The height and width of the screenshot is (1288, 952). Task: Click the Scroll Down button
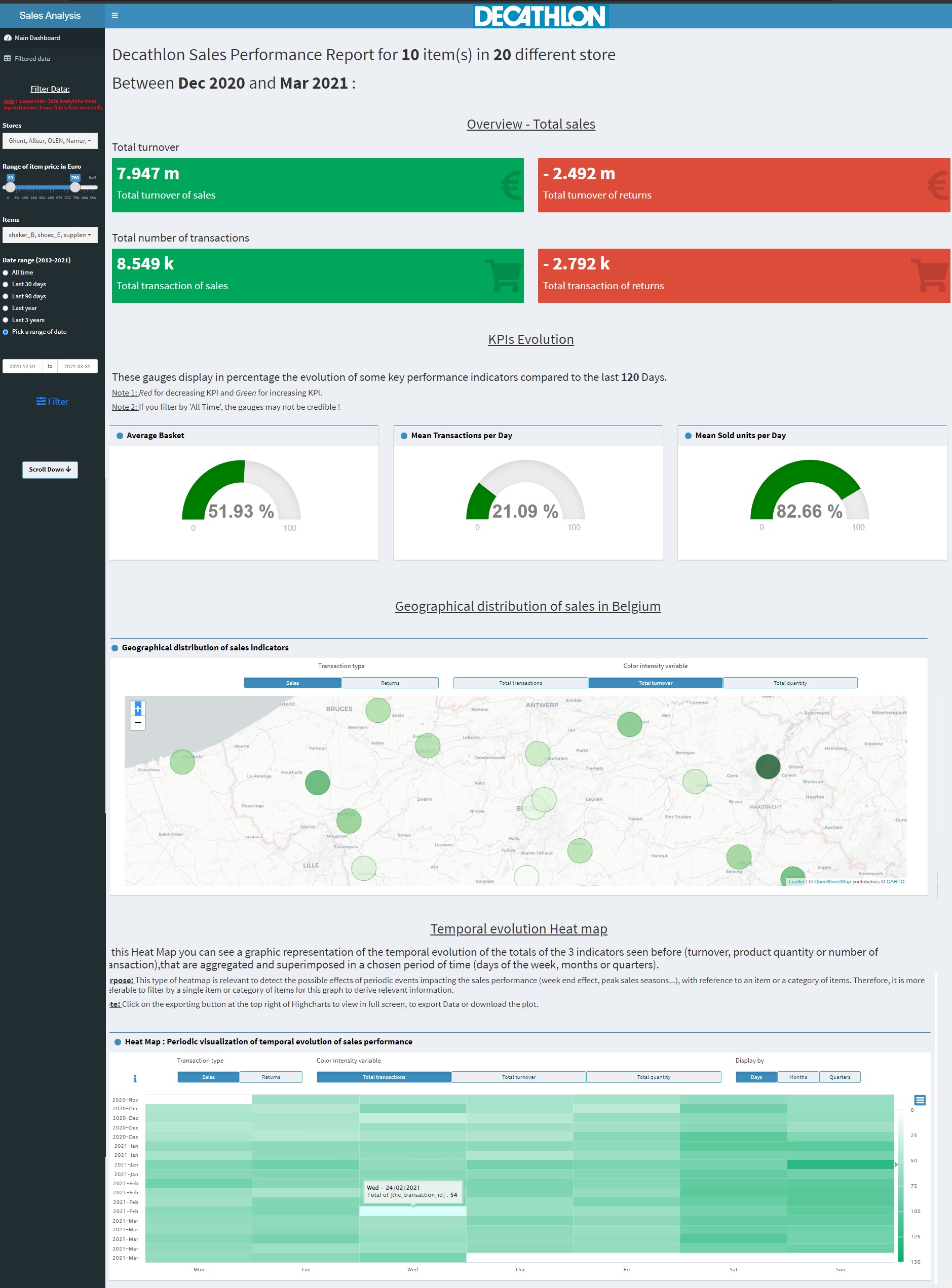coord(50,470)
